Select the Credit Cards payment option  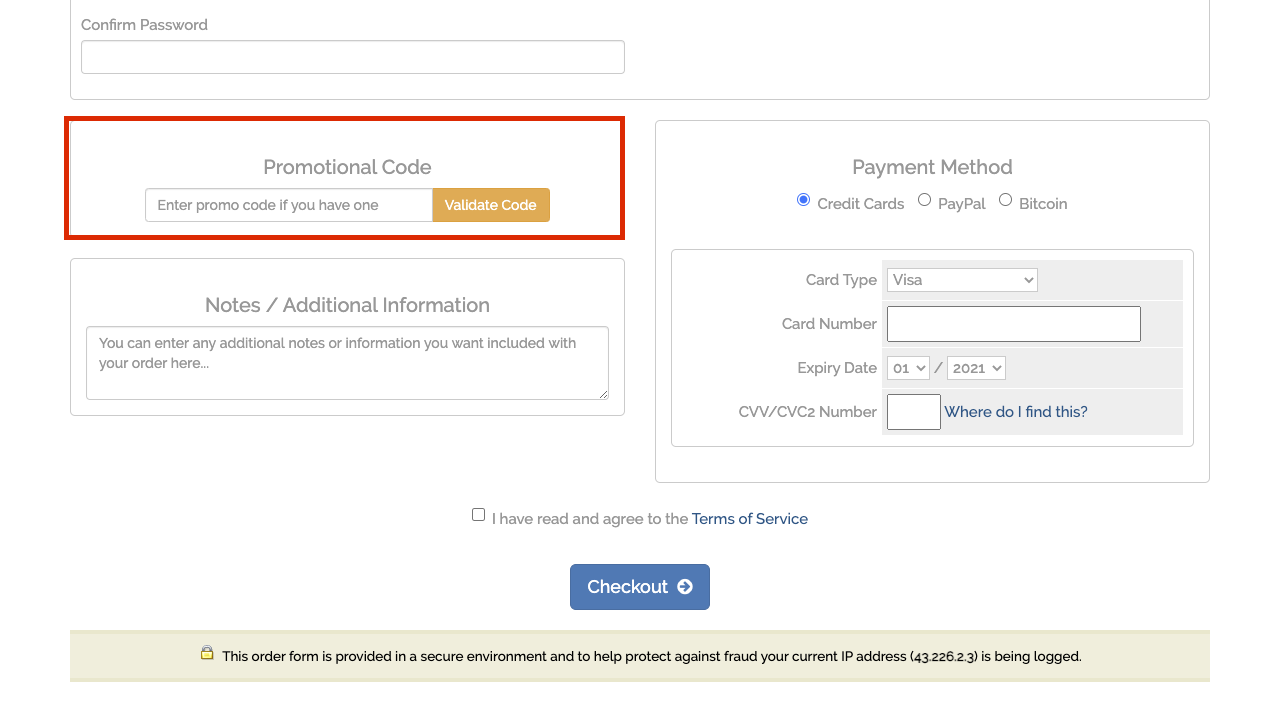803,200
